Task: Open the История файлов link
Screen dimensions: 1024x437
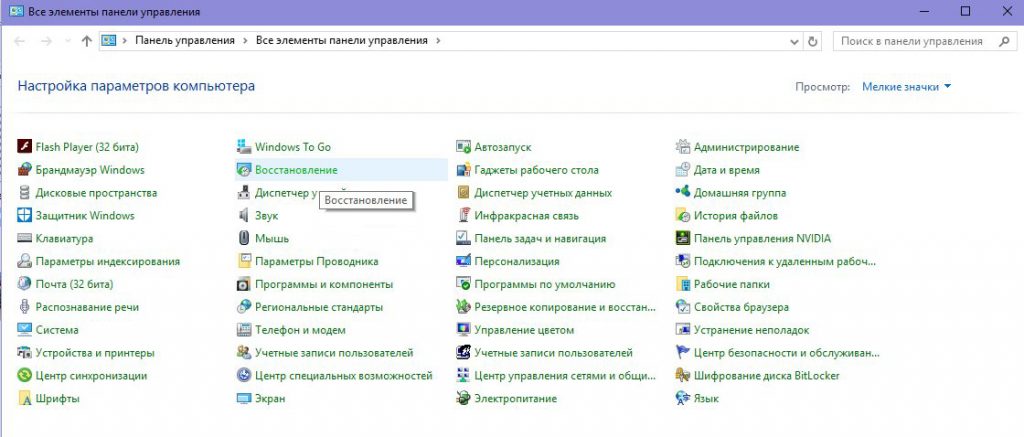Action: pyautogui.click(x=735, y=216)
